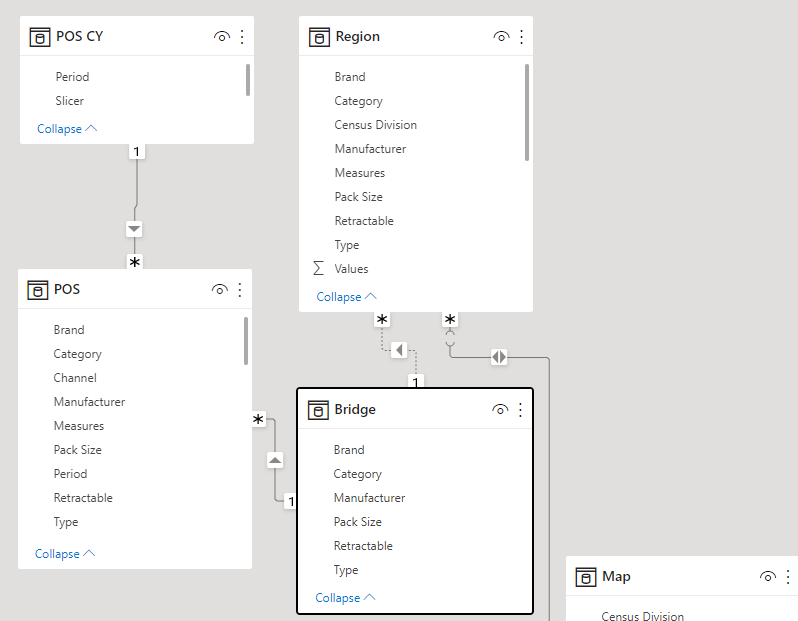Select Census Division field in Map table

tap(642, 615)
